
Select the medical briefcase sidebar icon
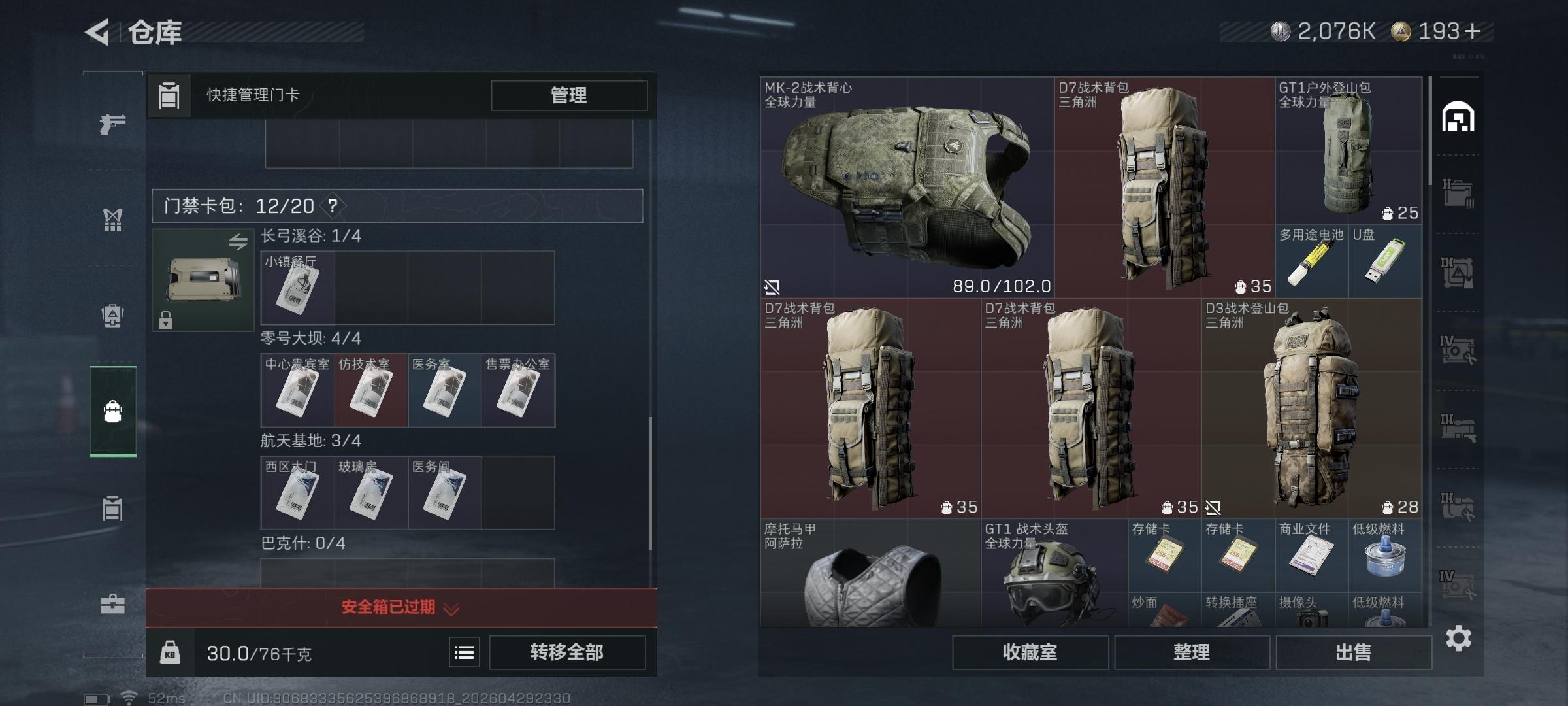pos(112,603)
